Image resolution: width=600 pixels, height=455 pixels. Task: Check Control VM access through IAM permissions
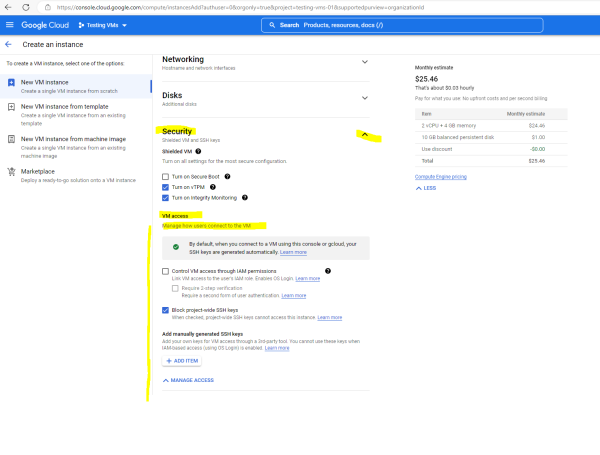[x=165, y=271]
